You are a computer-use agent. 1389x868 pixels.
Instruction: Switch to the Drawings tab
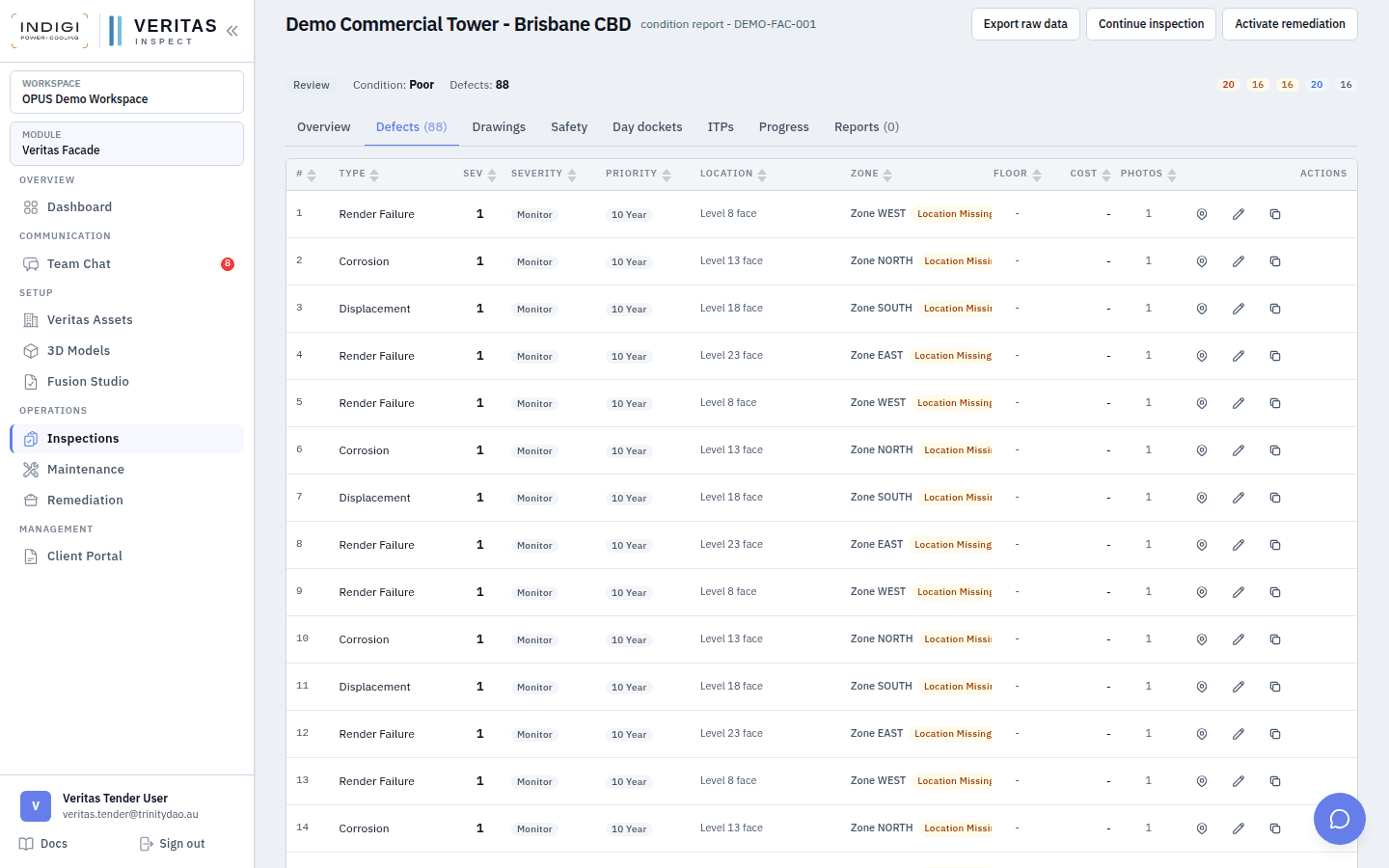(x=499, y=127)
